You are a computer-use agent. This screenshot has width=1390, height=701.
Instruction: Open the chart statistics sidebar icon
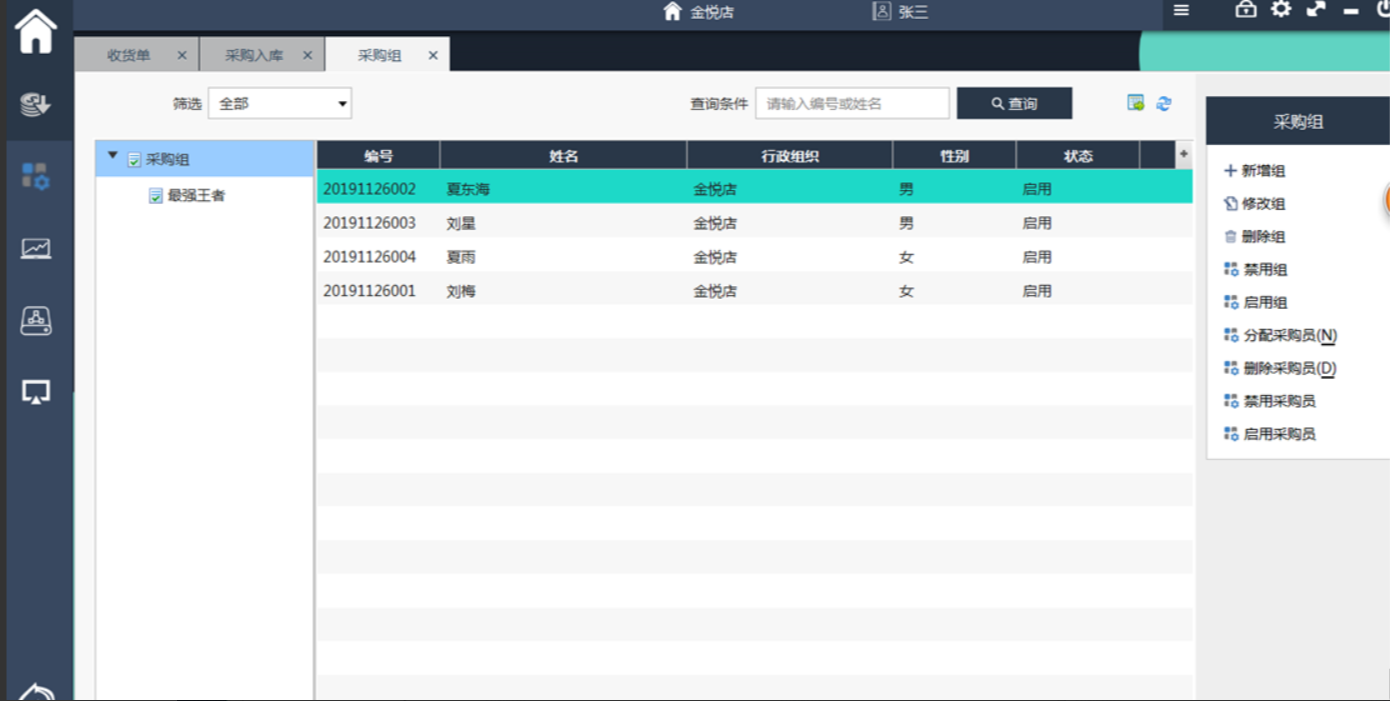[x=36, y=248]
